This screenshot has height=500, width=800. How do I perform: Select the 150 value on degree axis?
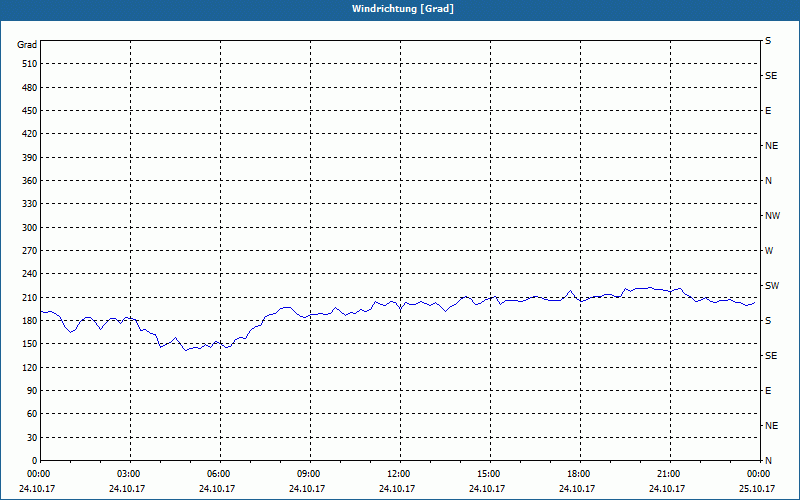30,344
